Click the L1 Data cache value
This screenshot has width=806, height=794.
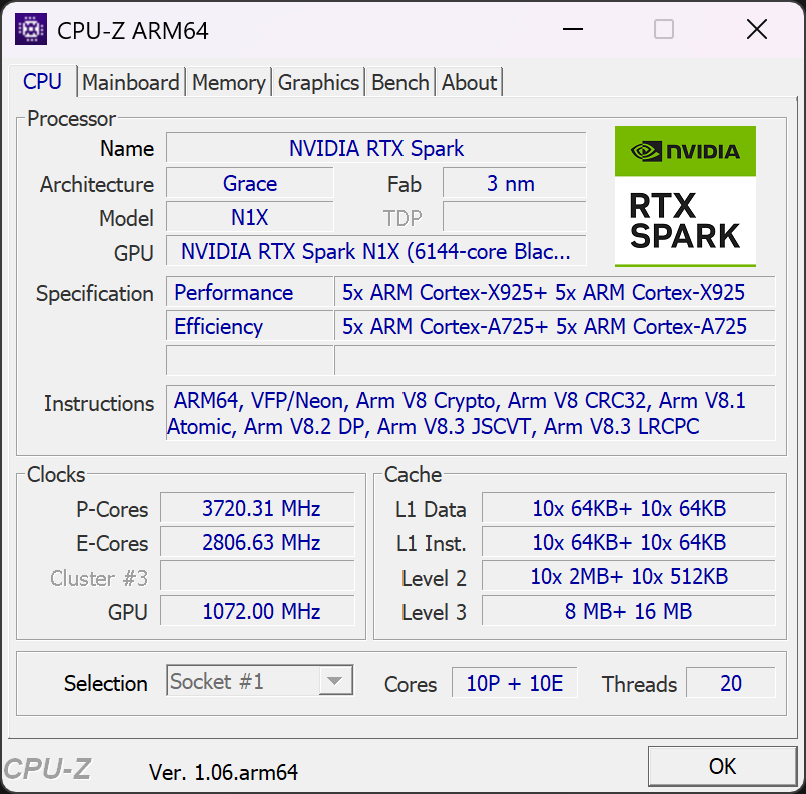click(629, 508)
